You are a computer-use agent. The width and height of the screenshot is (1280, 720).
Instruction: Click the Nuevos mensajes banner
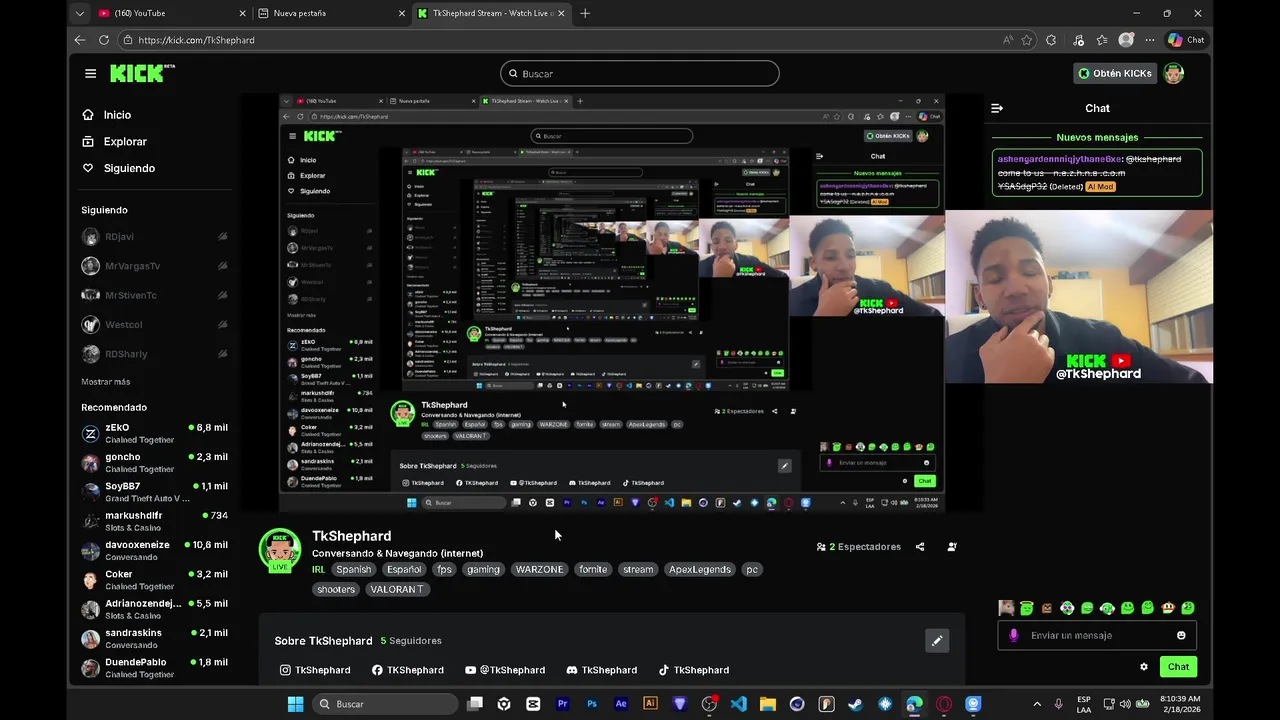[x=1097, y=137]
